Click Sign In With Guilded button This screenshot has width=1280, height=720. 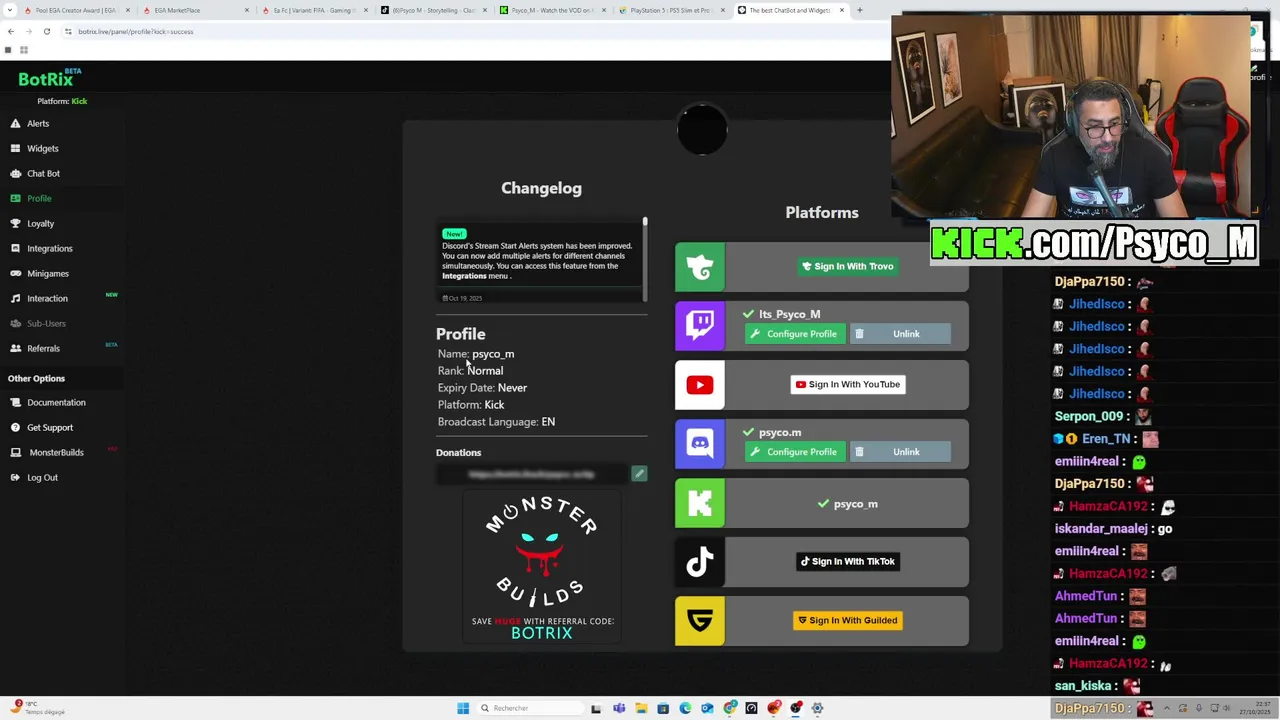[x=847, y=620]
